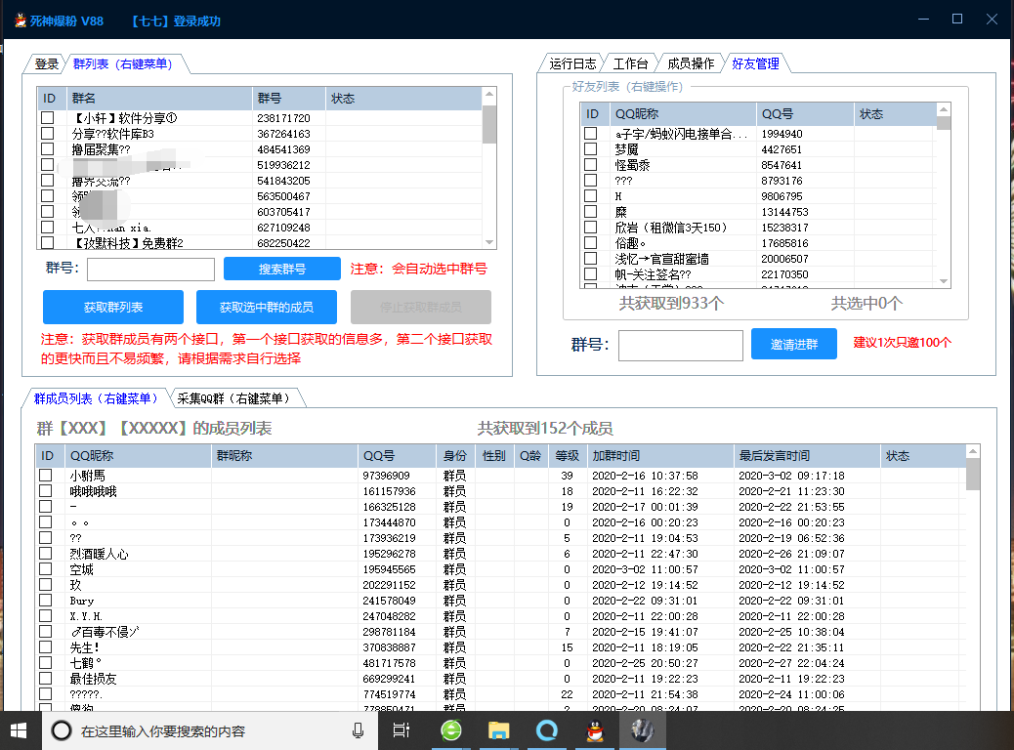The height and width of the screenshot is (750, 1014).
Task: Open File Explorer from the taskbar
Action: (499, 731)
